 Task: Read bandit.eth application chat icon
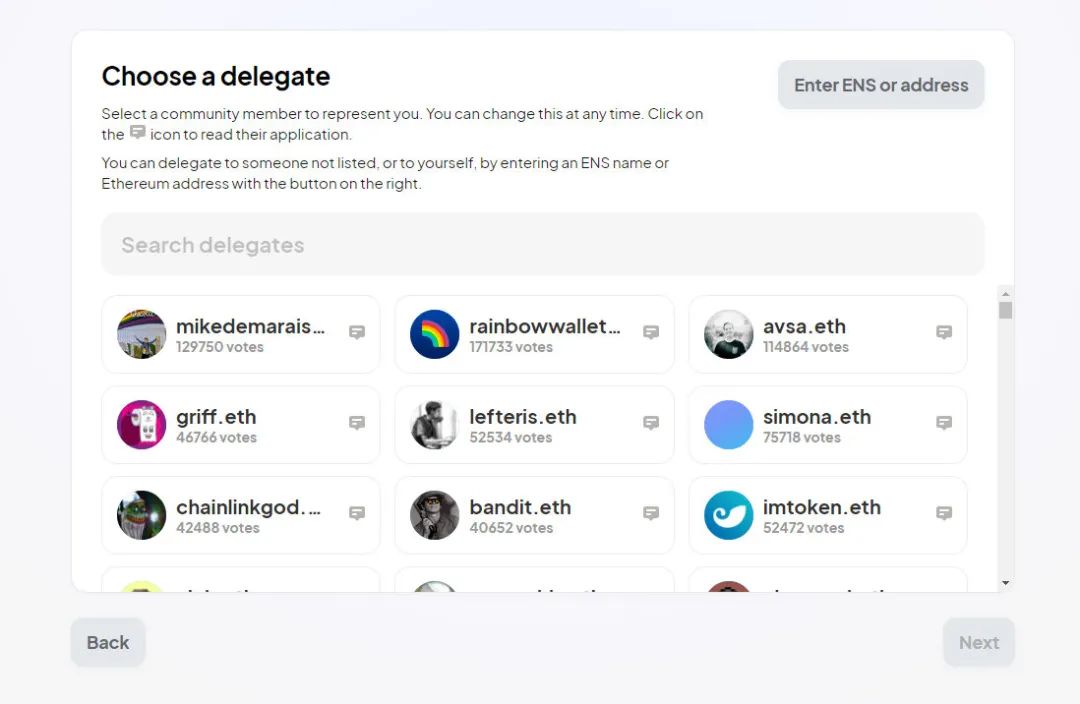coord(651,513)
